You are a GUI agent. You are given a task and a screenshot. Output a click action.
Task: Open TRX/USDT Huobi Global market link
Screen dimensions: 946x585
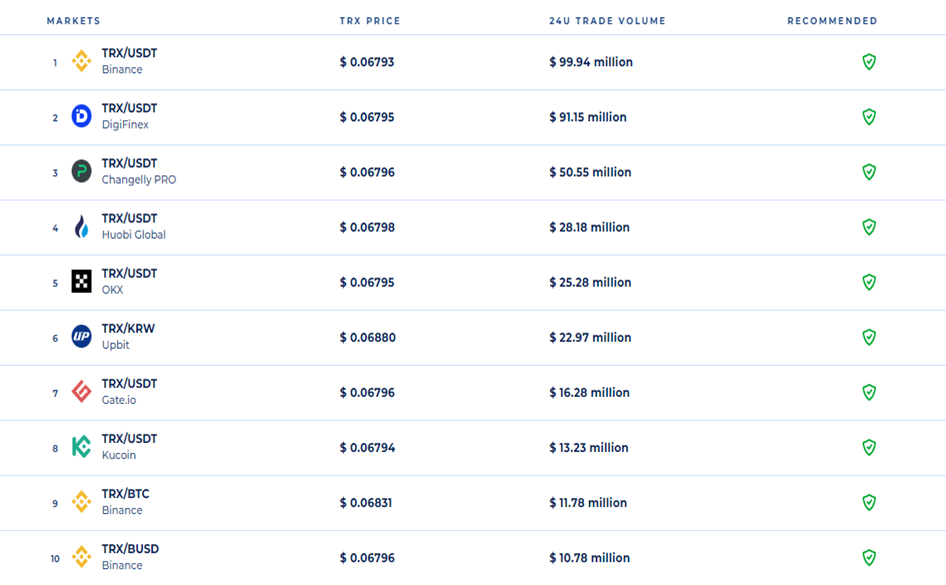pyautogui.click(x=133, y=226)
